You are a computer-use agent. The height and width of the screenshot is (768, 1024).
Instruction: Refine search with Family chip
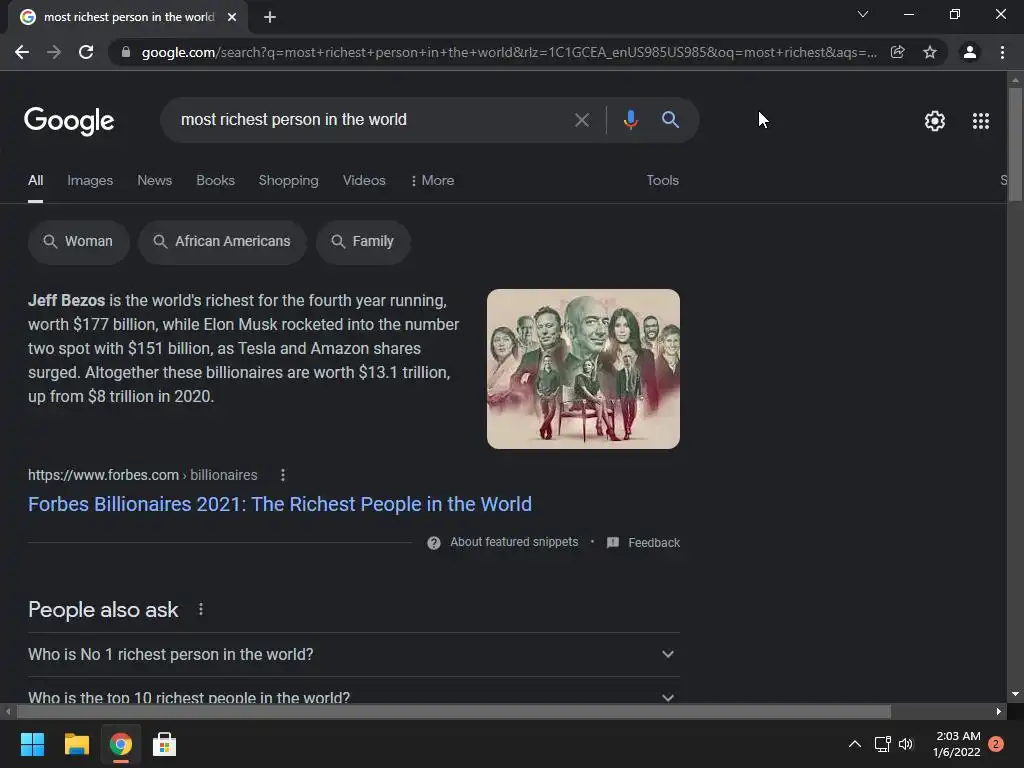pos(363,242)
